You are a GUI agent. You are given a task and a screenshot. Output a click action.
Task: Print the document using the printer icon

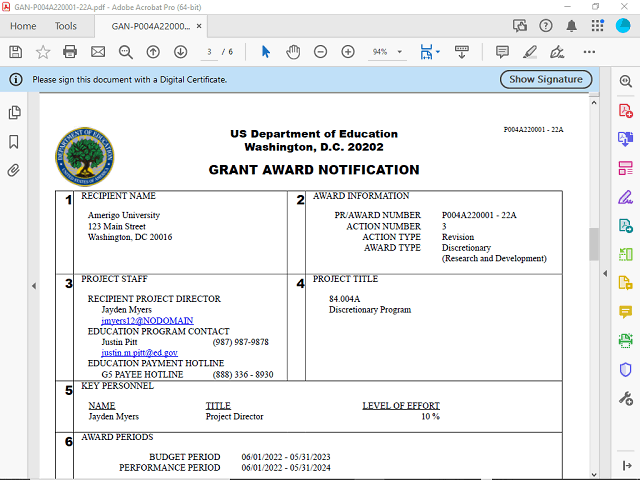pos(70,51)
